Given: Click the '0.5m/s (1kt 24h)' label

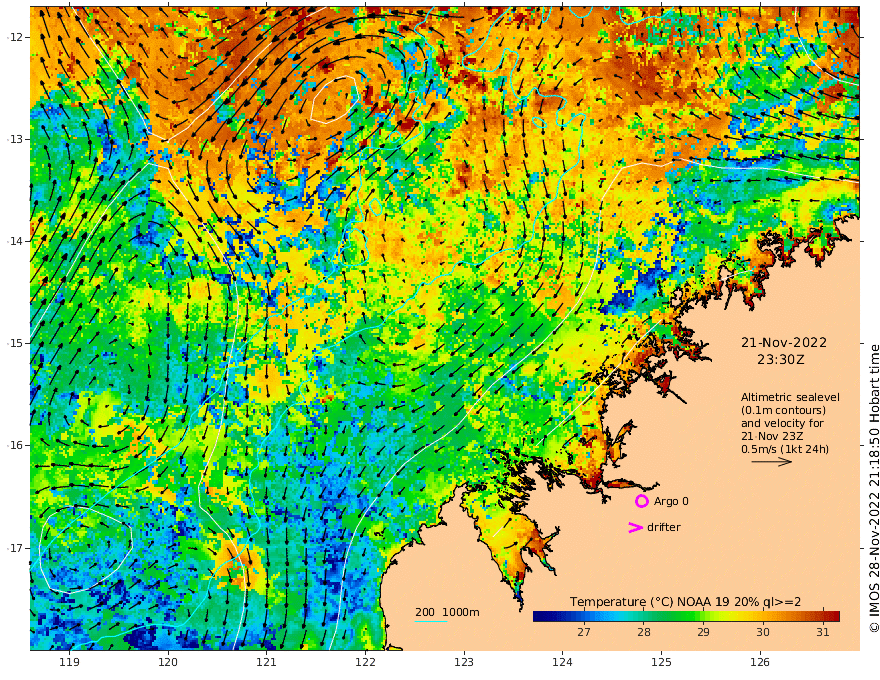Looking at the screenshot, I should [785, 449].
